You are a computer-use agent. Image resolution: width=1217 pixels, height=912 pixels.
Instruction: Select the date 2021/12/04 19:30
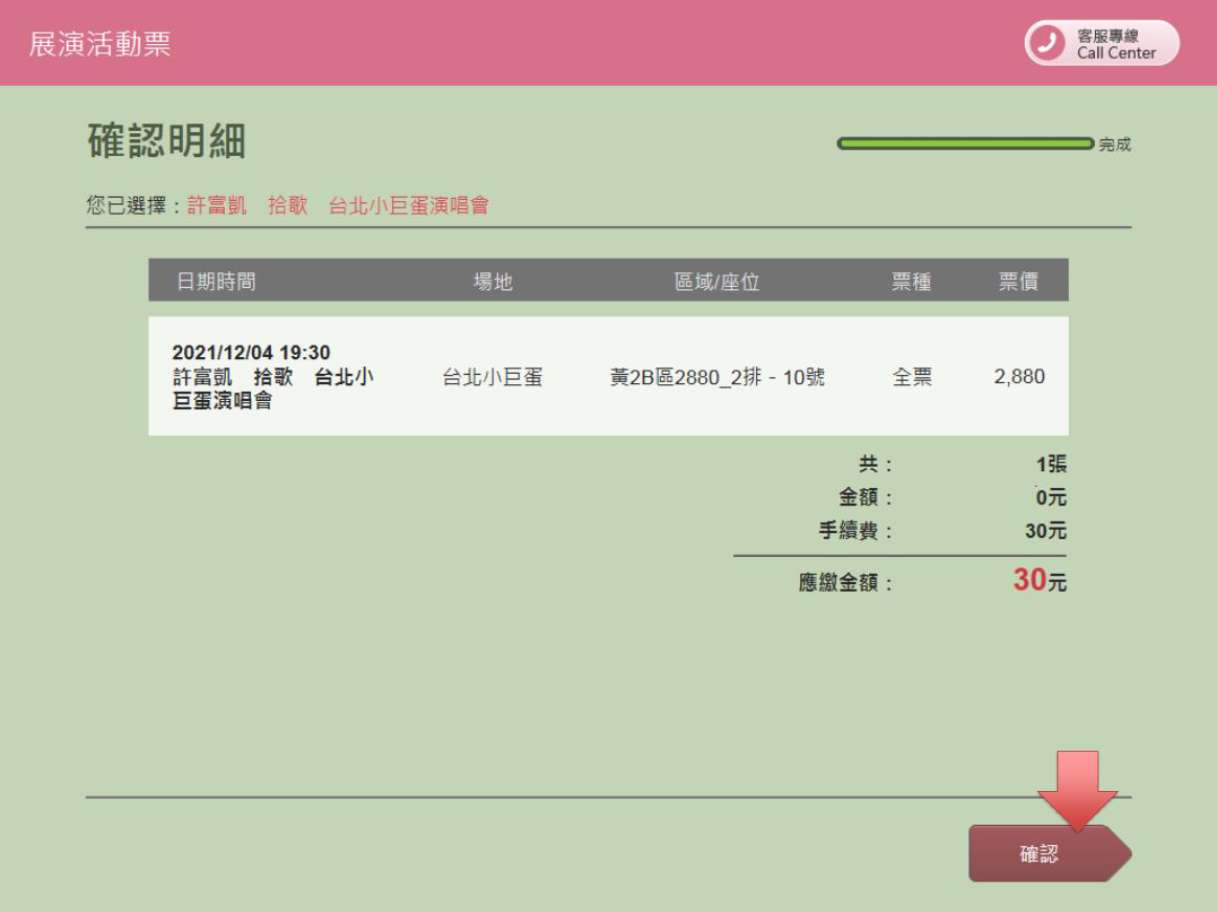pos(251,353)
